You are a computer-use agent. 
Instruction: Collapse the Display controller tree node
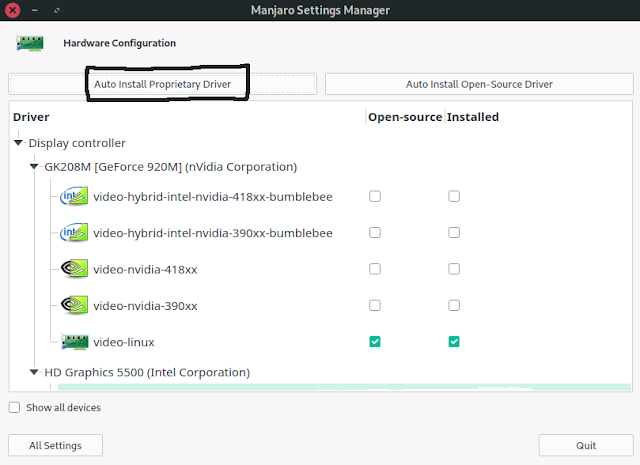(18, 143)
